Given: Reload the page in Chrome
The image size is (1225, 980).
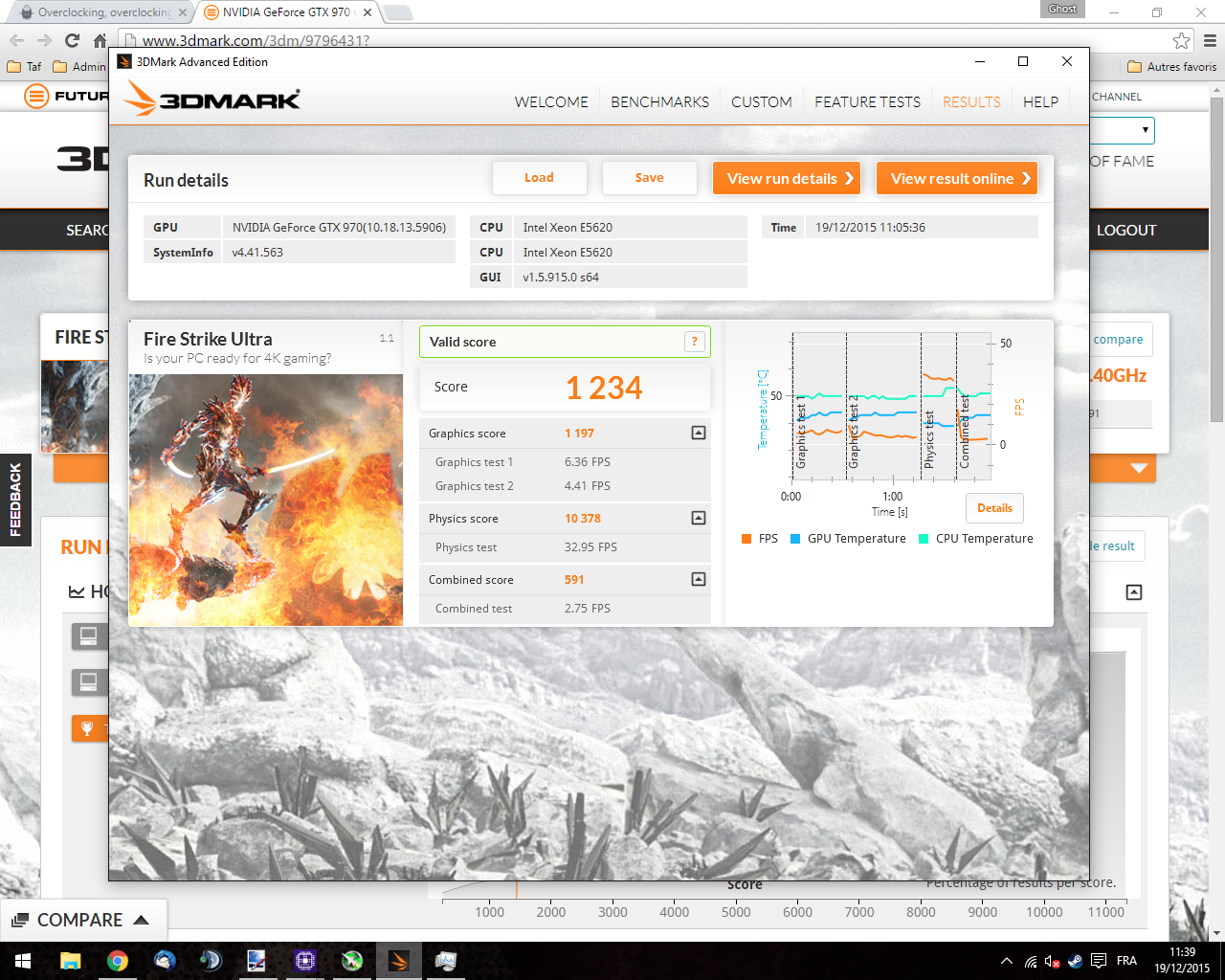Looking at the screenshot, I should (72, 40).
